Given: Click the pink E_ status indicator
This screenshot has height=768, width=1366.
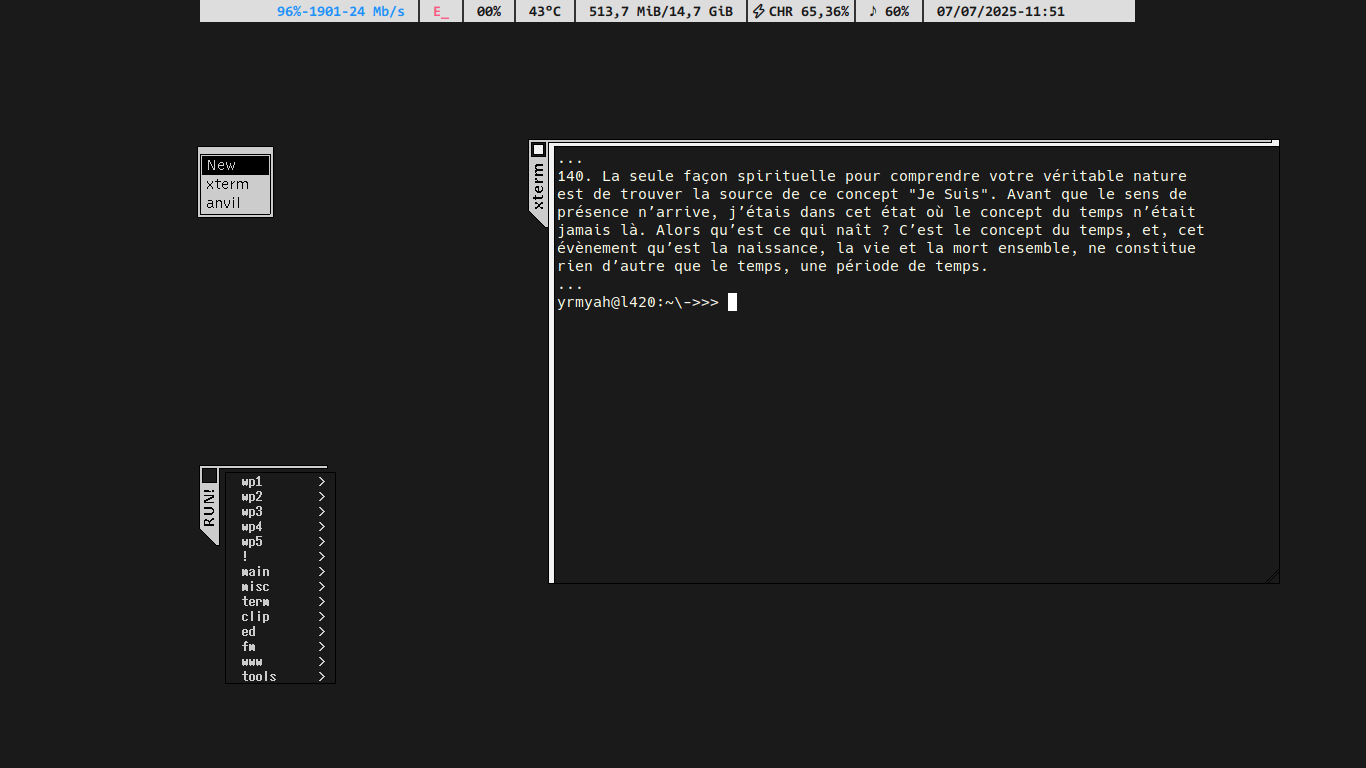Looking at the screenshot, I should point(441,12).
